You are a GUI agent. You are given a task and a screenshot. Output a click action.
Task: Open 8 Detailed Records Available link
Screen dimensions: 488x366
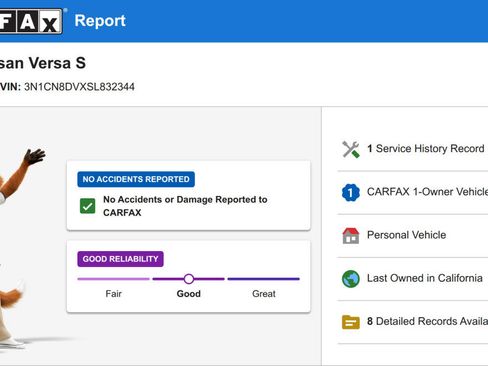[427, 321]
